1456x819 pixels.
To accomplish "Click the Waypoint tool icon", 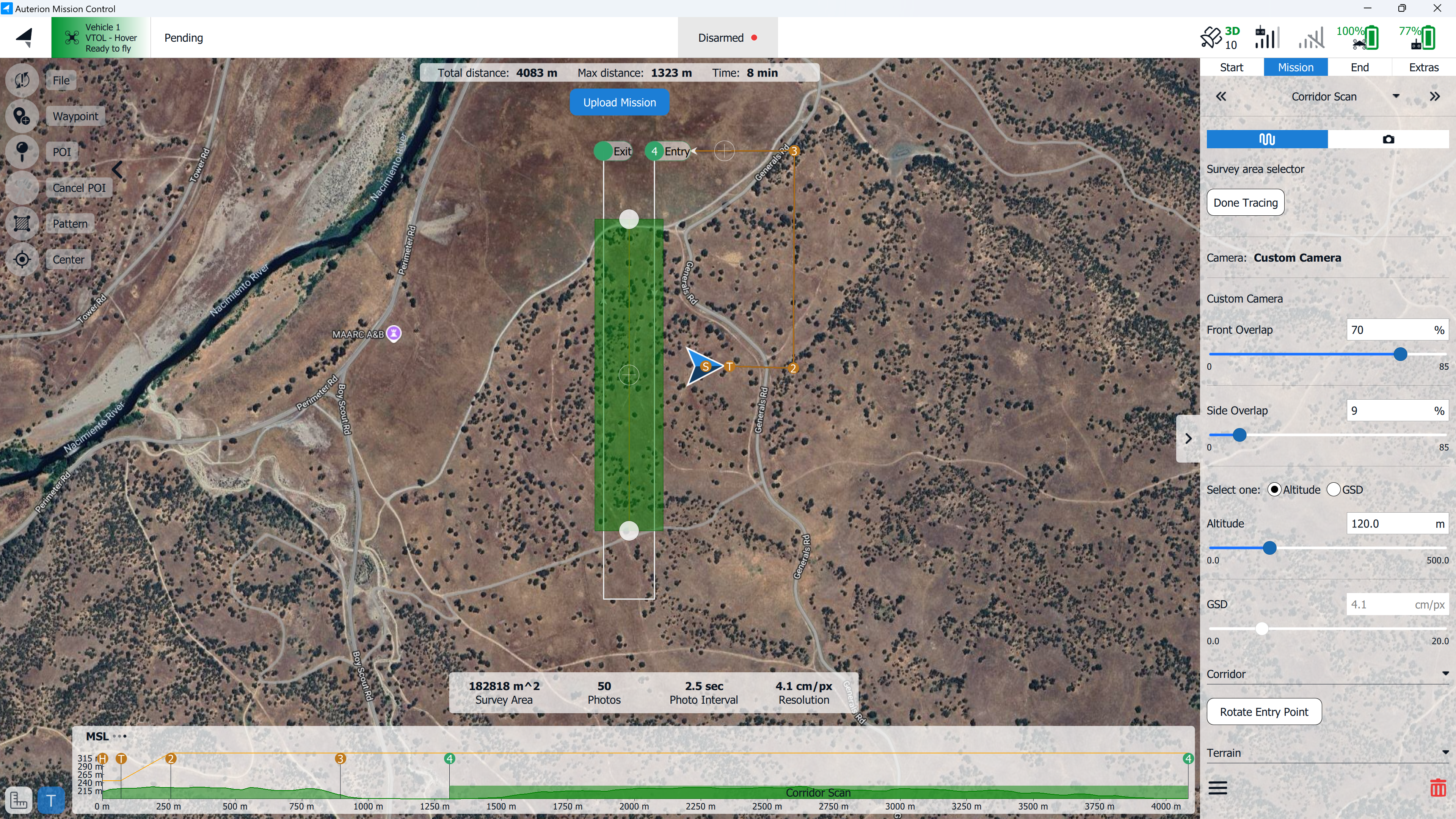I will point(22,116).
